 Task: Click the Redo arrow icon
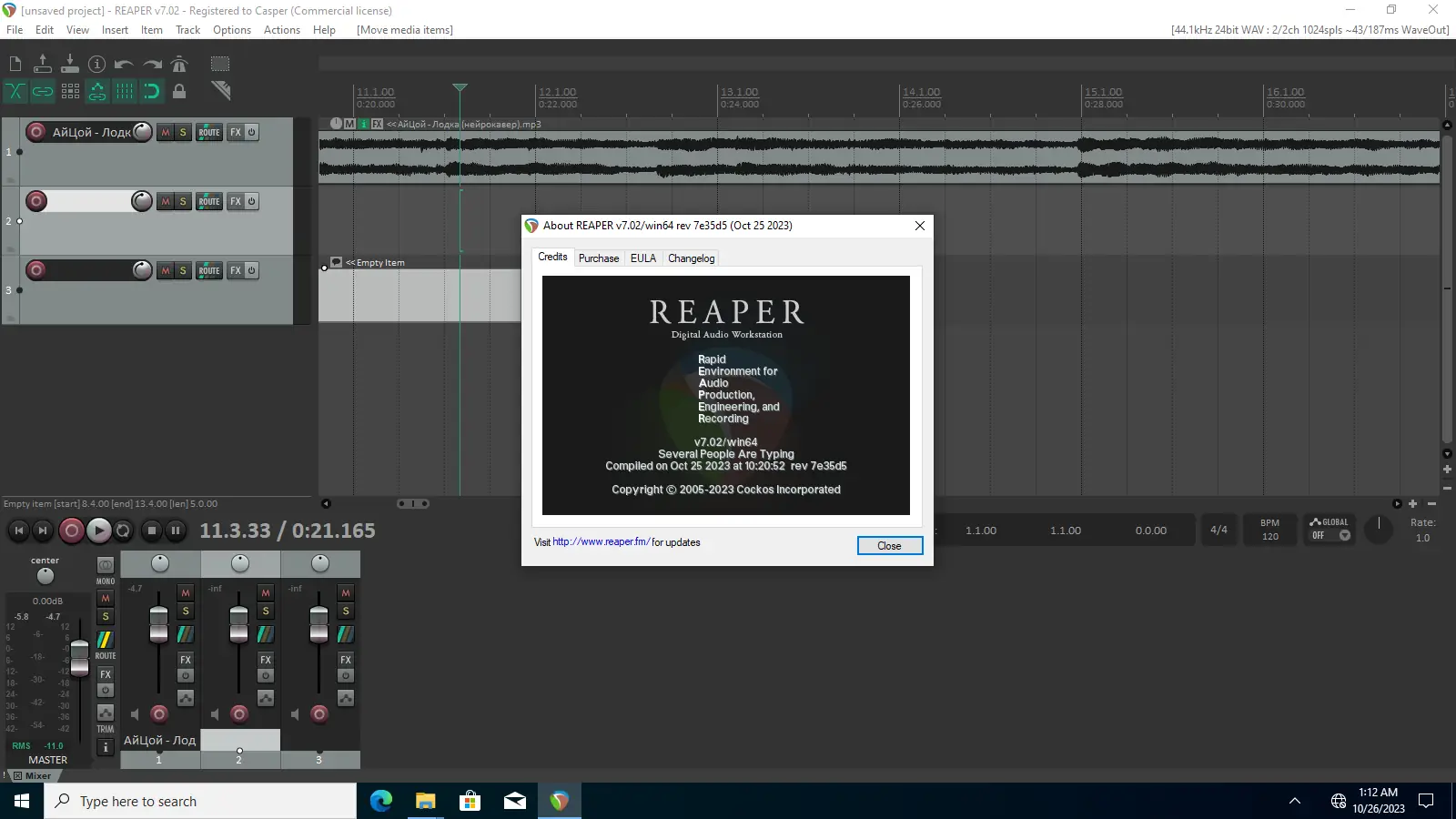point(152,64)
